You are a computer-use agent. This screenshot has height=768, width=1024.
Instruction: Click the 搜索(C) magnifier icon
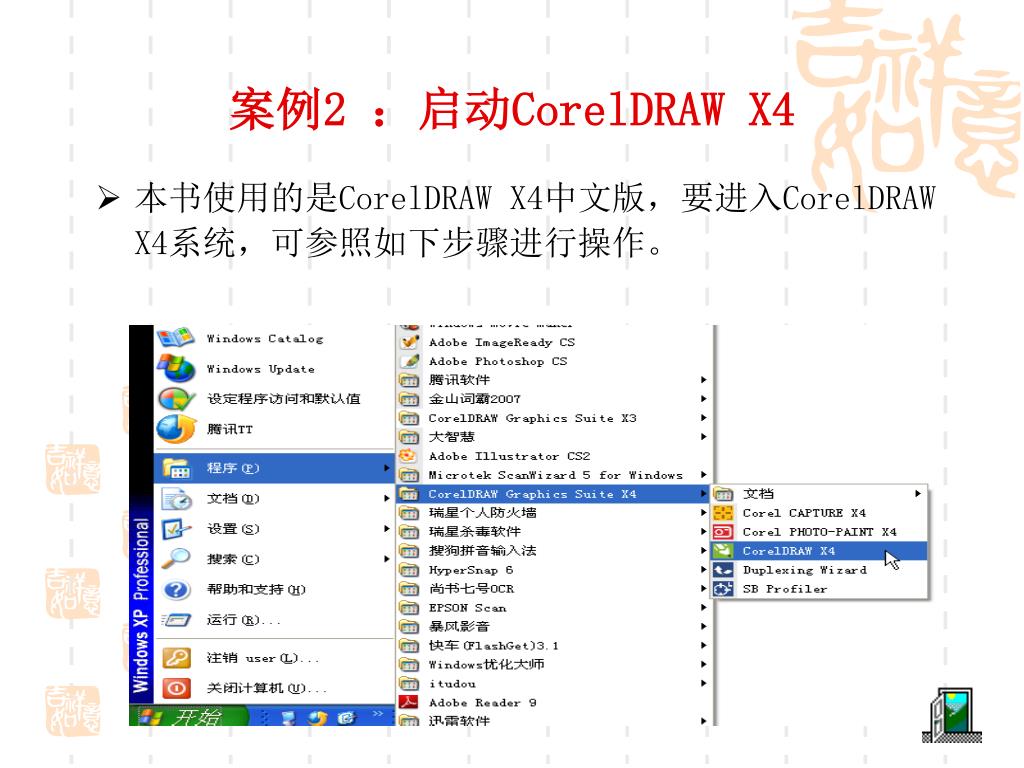click(176, 559)
